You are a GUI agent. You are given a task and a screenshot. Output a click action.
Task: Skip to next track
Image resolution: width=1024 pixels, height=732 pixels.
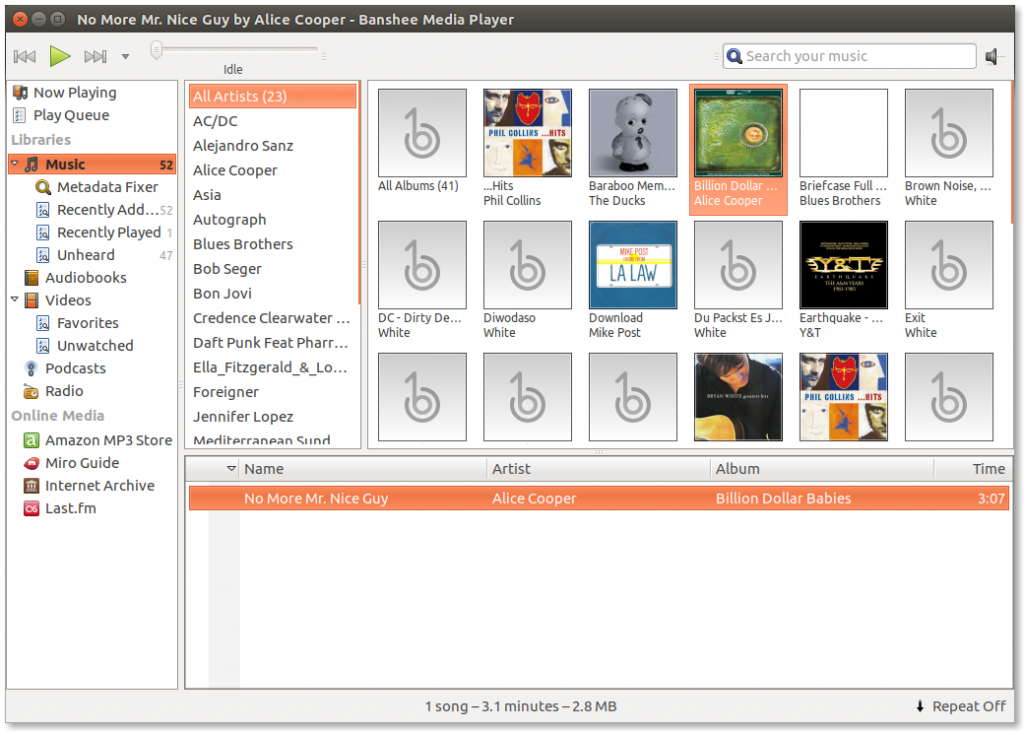95,56
